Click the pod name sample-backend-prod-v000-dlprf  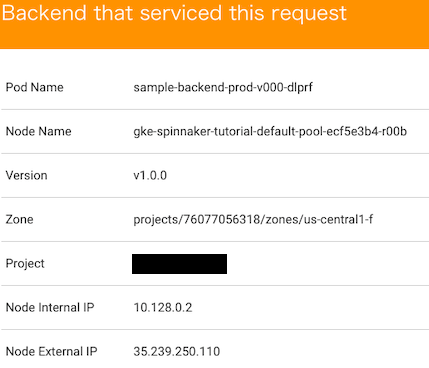point(223,88)
